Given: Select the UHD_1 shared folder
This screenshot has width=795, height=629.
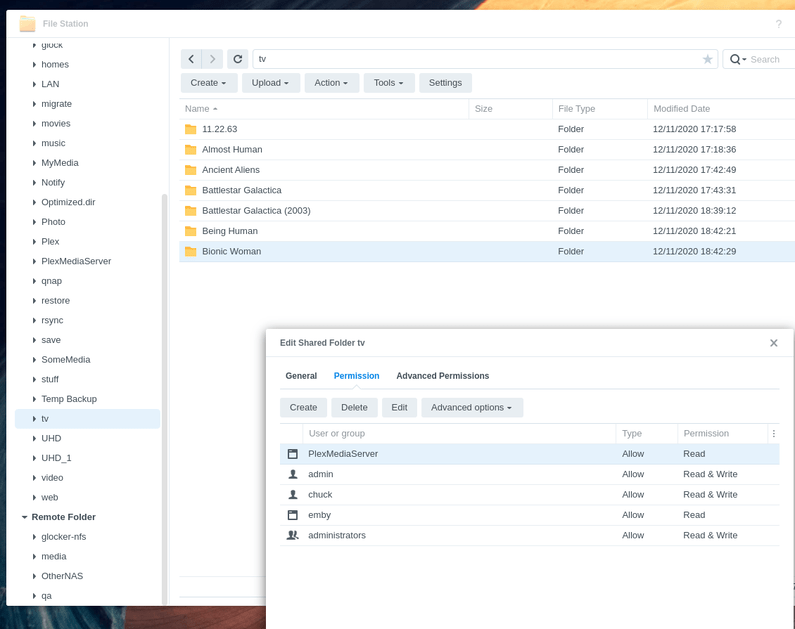Looking at the screenshot, I should point(56,458).
